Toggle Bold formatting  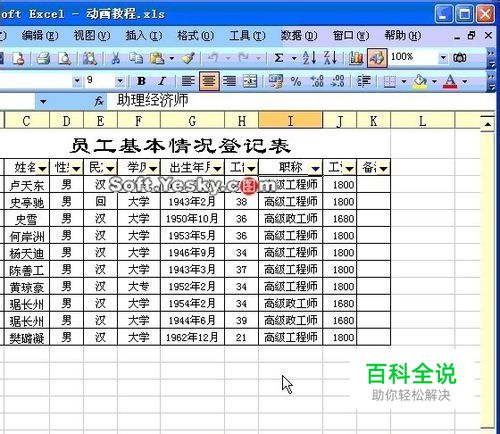point(142,81)
